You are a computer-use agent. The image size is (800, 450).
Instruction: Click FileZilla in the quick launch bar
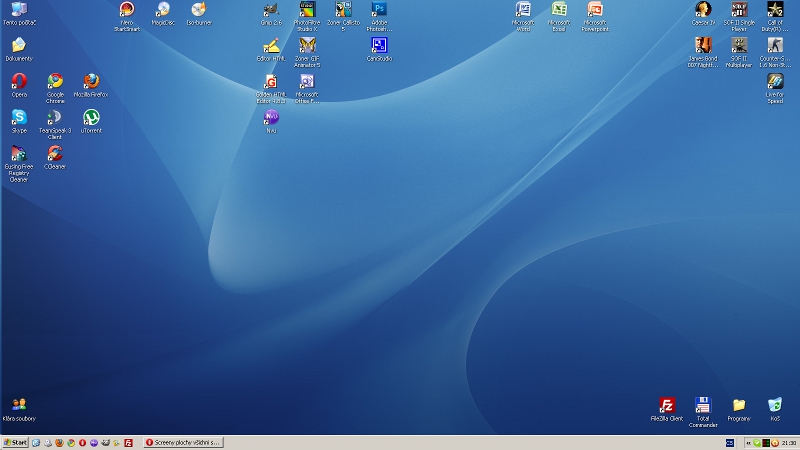pyautogui.click(x=129, y=443)
